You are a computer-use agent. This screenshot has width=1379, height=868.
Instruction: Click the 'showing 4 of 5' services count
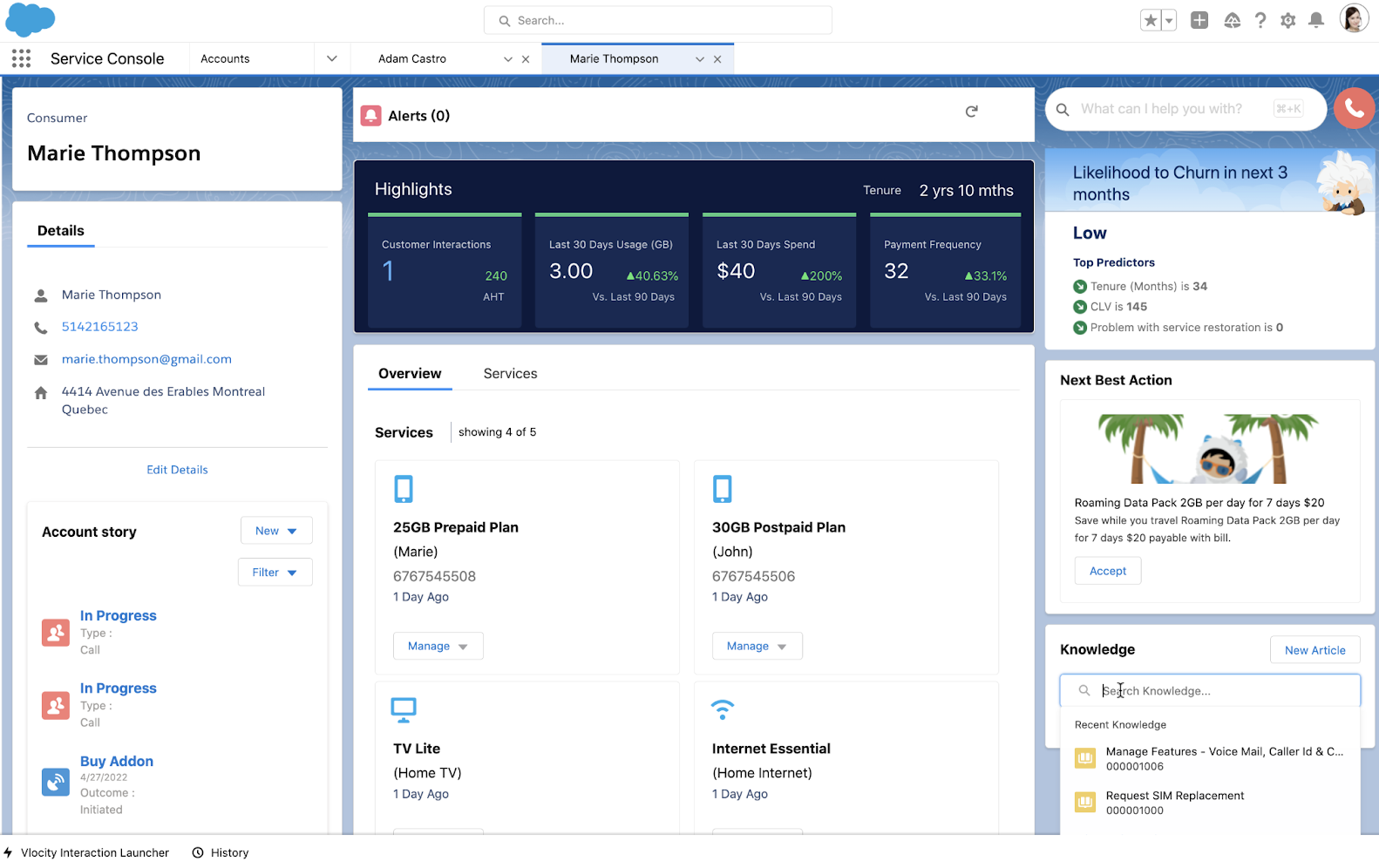pos(498,432)
